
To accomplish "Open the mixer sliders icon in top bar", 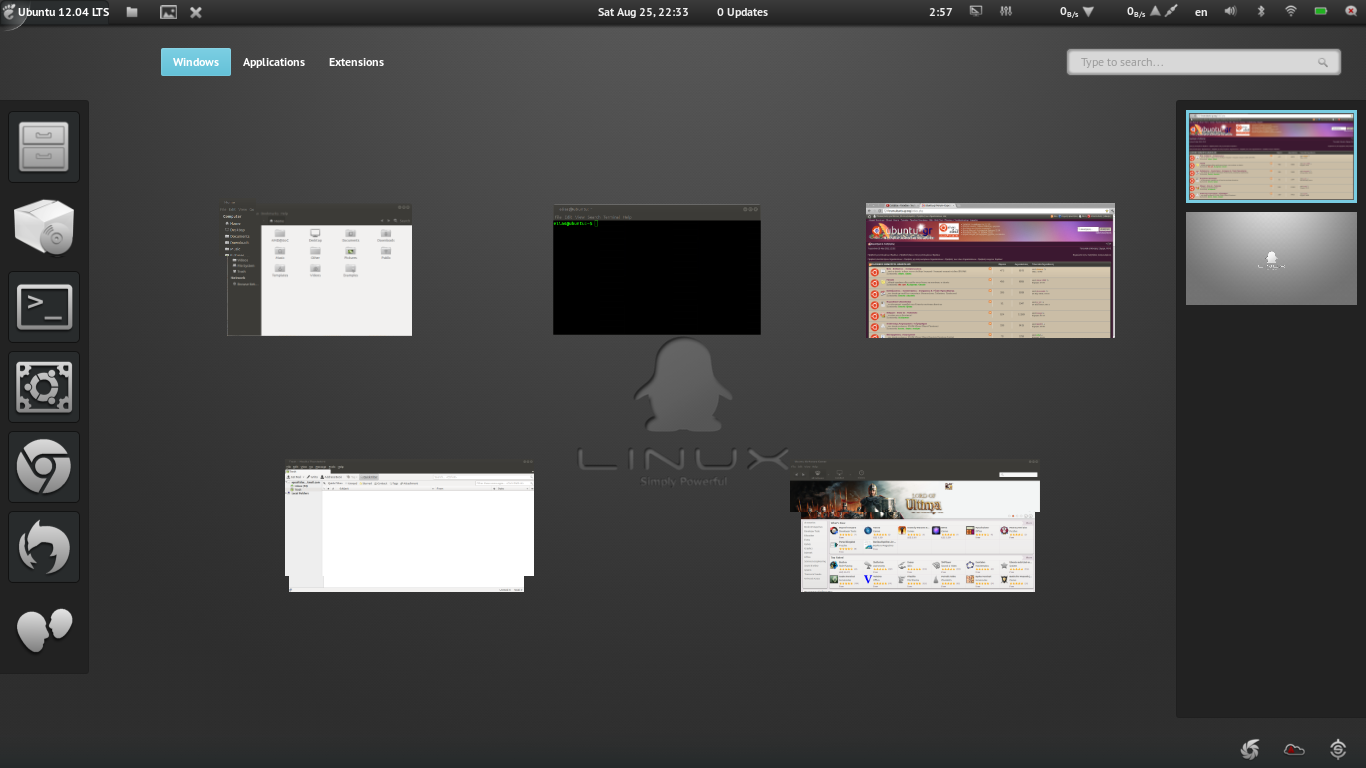I will [1007, 12].
